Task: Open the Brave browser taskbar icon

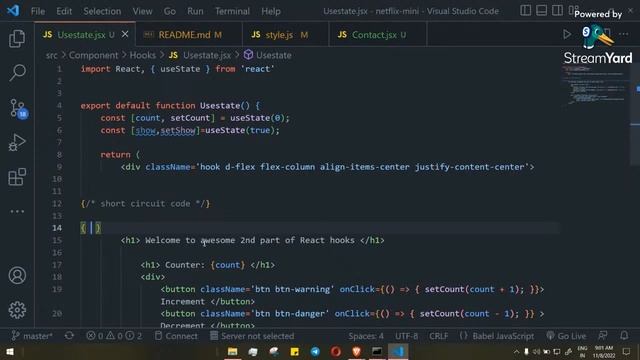Action: pos(356,351)
